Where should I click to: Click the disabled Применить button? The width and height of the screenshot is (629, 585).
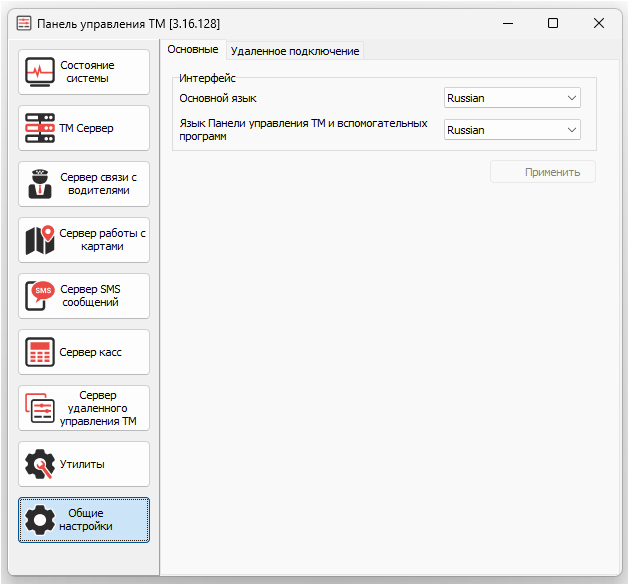(543, 172)
